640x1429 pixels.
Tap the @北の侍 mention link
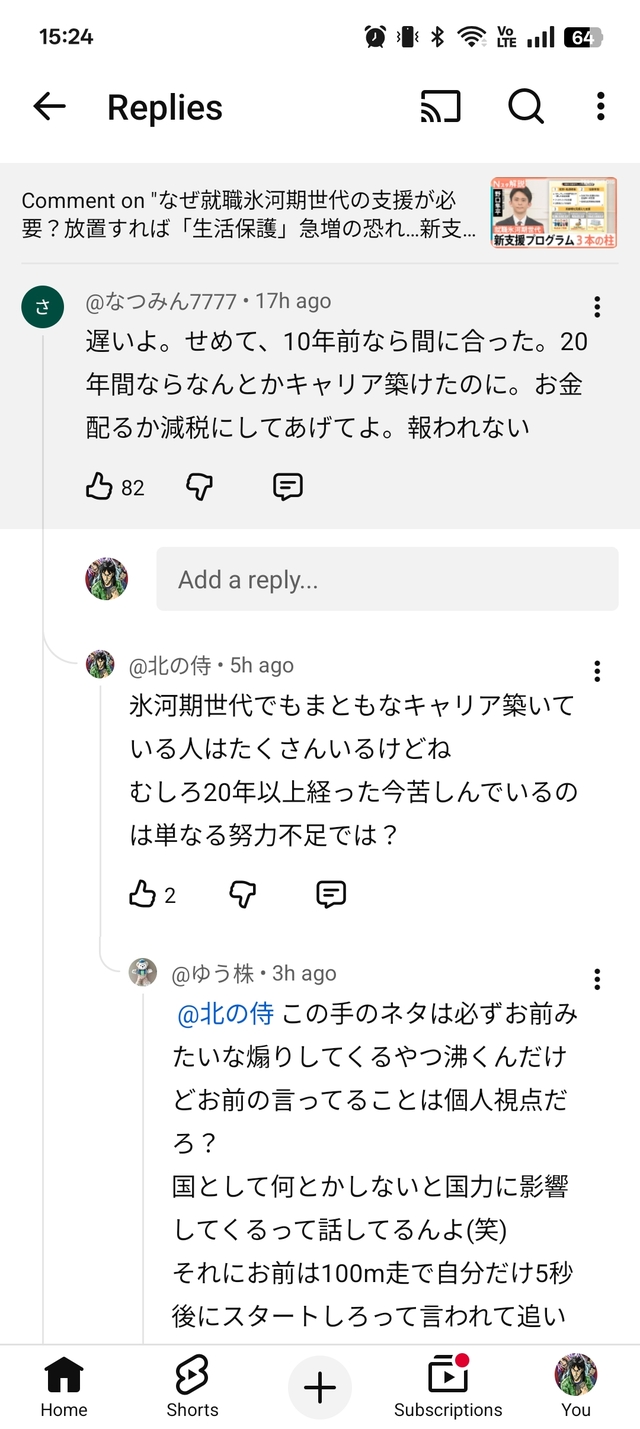coord(225,1014)
